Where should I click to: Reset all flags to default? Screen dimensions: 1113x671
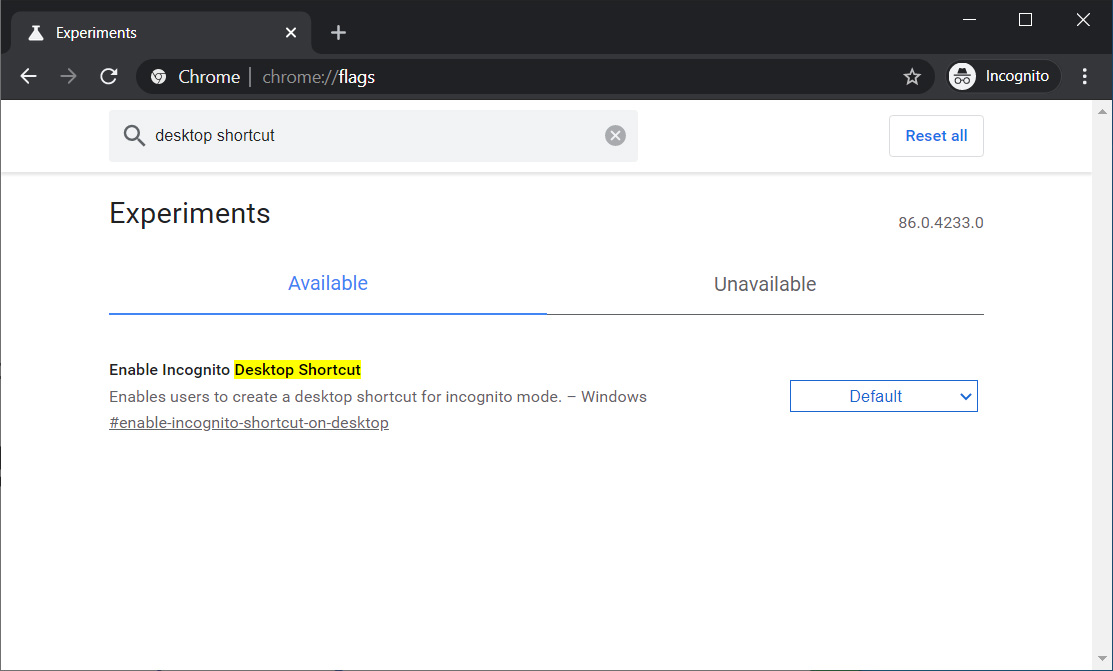click(x=936, y=136)
